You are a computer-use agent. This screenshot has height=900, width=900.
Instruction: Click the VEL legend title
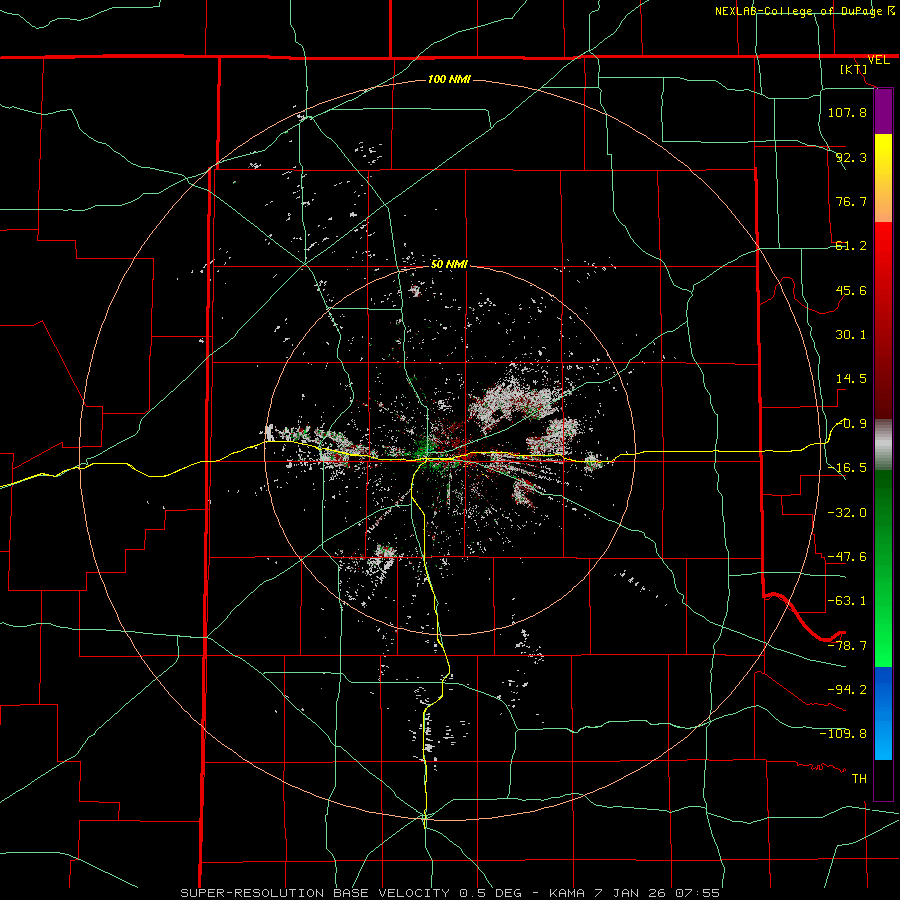click(878, 60)
